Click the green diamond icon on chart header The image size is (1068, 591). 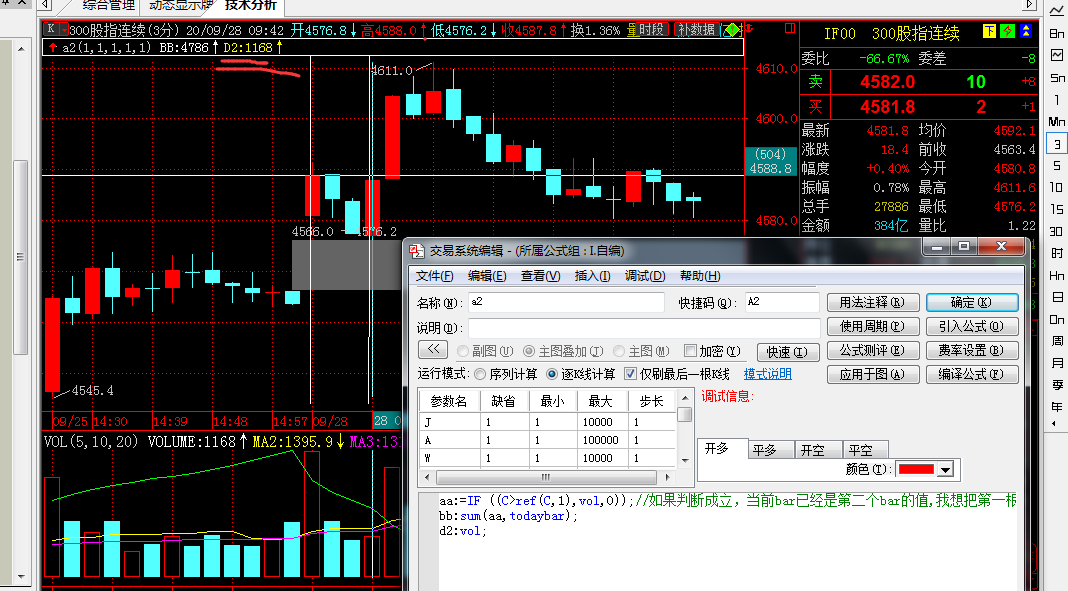tap(732, 30)
